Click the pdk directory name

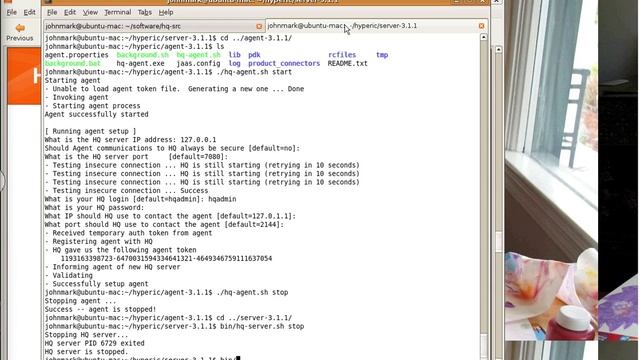click(254, 55)
